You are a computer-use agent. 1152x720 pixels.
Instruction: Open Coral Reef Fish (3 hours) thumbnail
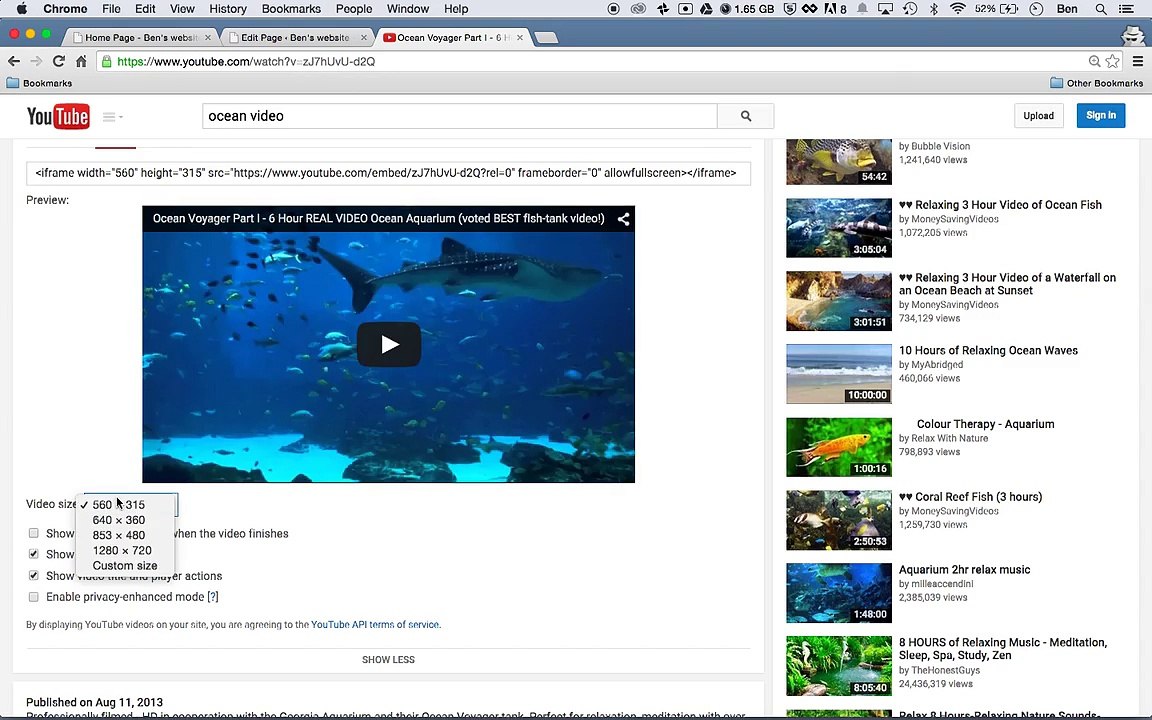pyautogui.click(x=838, y=520)
